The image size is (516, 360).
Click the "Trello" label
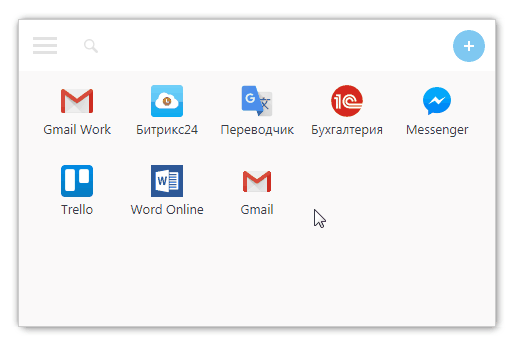77,210
